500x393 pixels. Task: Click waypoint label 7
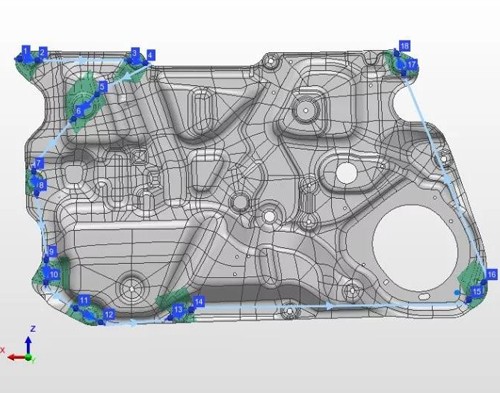tap(39, 163)
